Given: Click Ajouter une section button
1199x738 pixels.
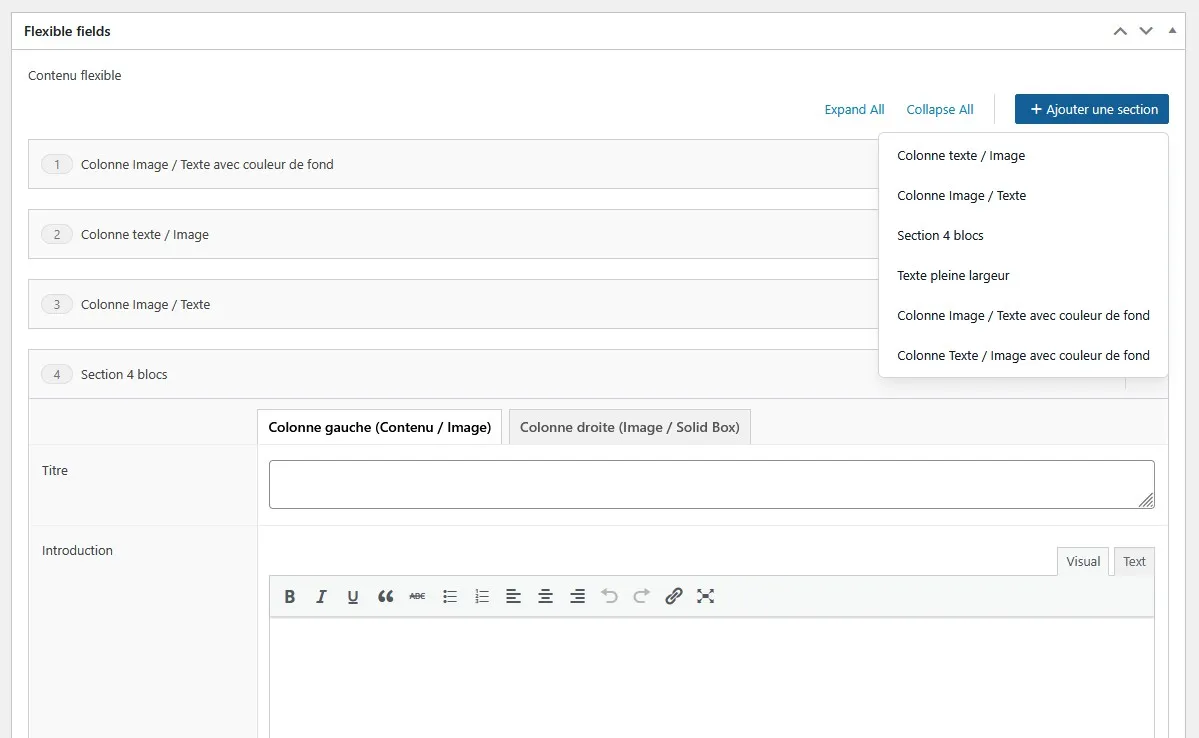Looking at the screenshot, I should [x=1092, y=109].
